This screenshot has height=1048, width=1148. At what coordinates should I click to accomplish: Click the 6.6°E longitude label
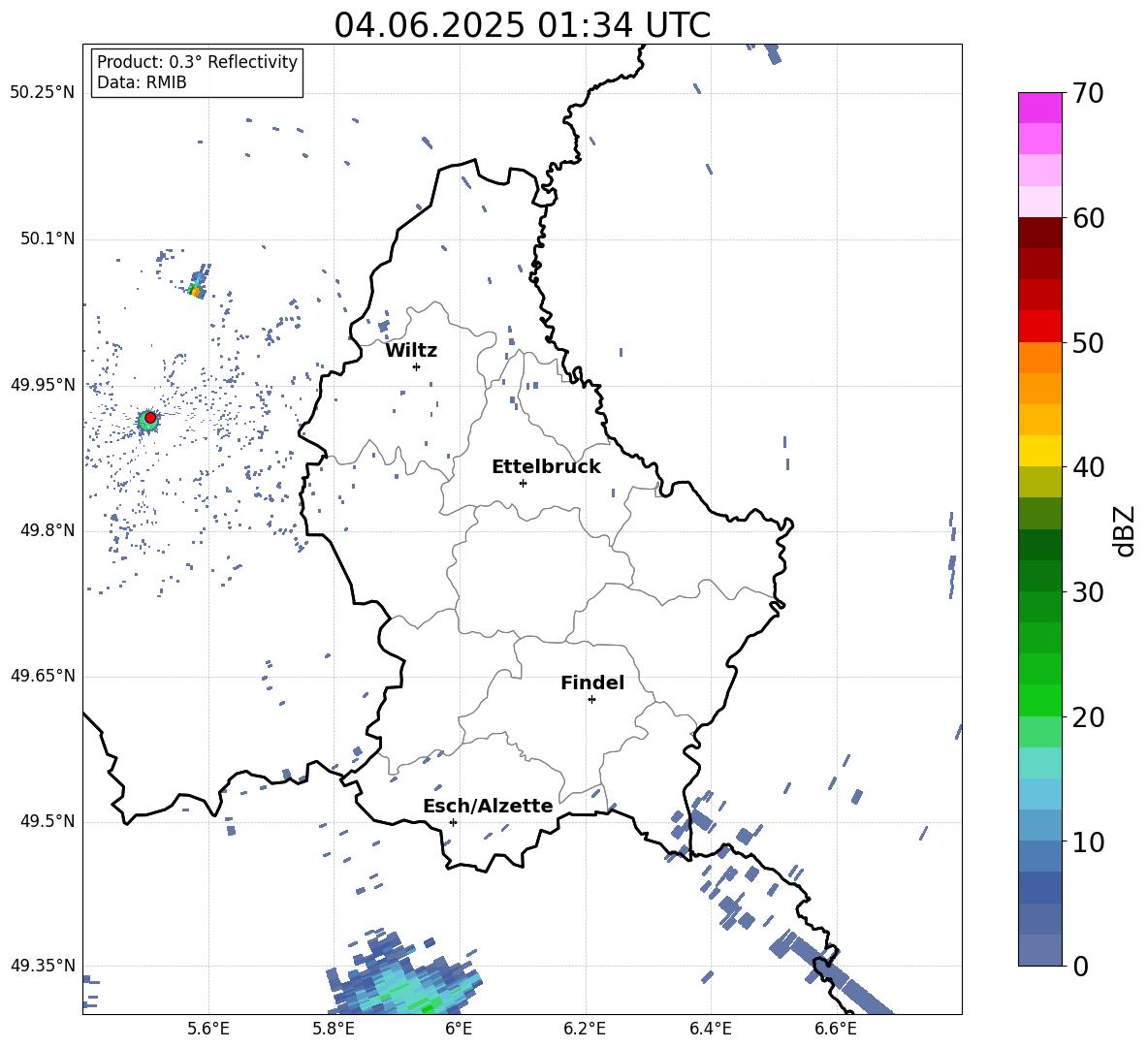point(836,1029)
